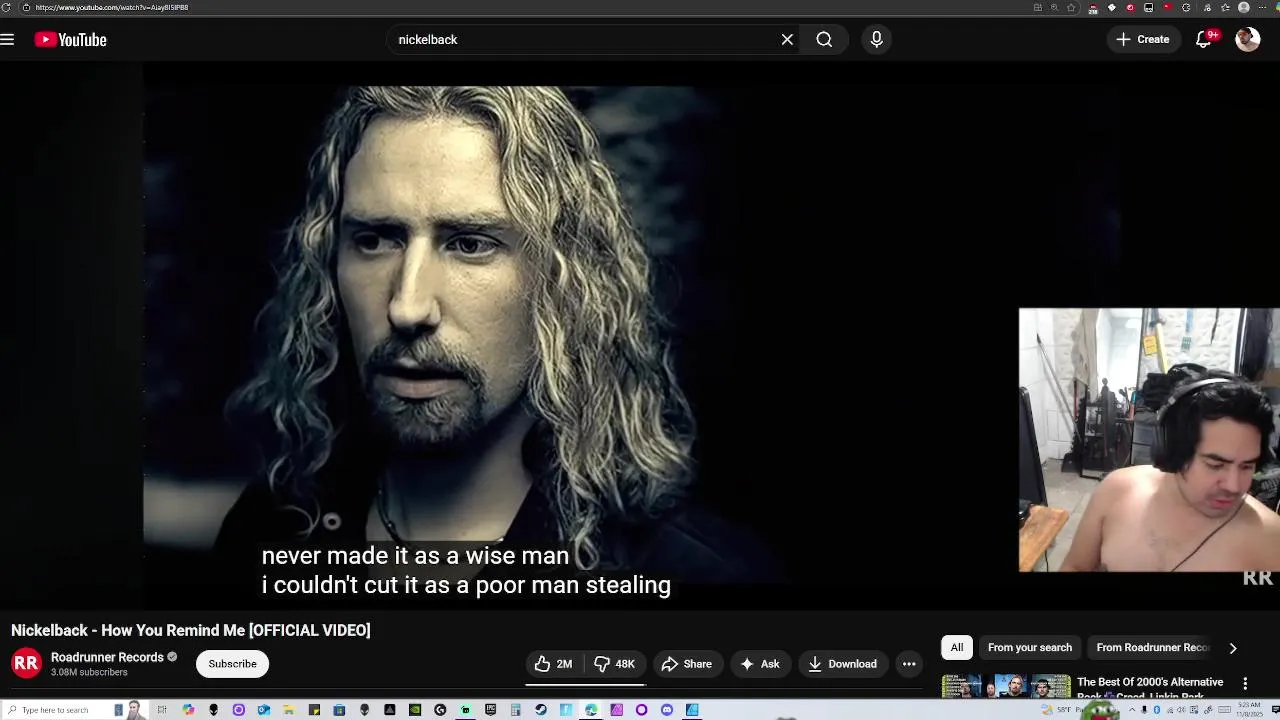Open the Create button
The width and height of the screenshot is (1280, 720).
[x=1143, y=40]
